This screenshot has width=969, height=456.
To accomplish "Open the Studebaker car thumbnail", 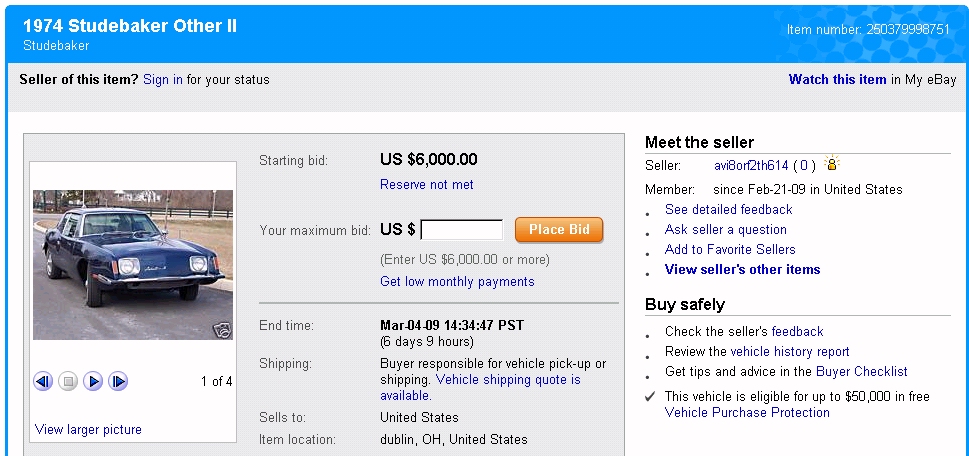I will pos(133,265).
